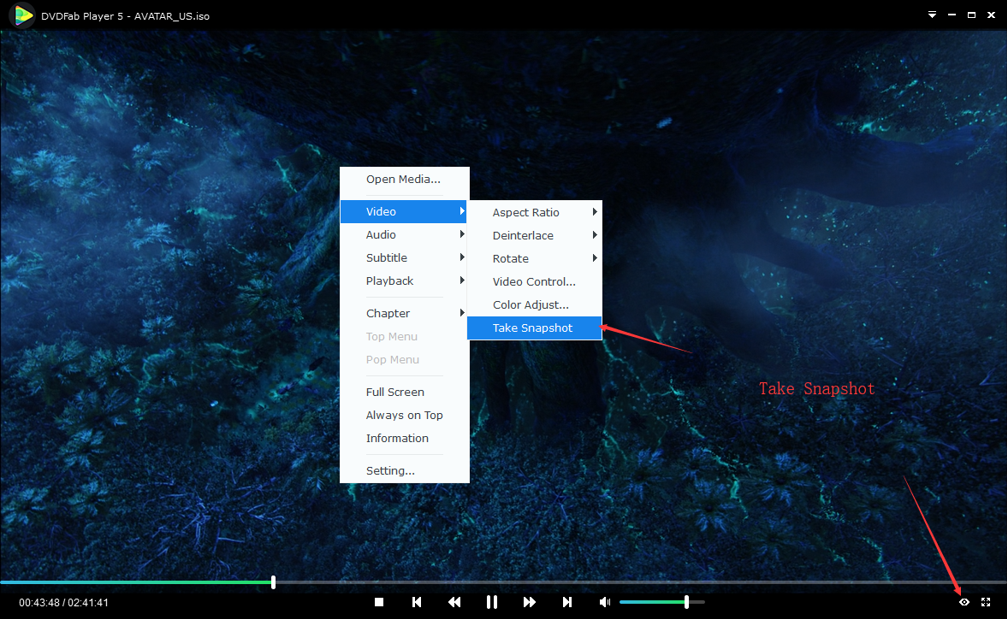Toggle Always on Top option
Image resolution: width=1007 pixels, height=619 pixels.
coord(405,415)
